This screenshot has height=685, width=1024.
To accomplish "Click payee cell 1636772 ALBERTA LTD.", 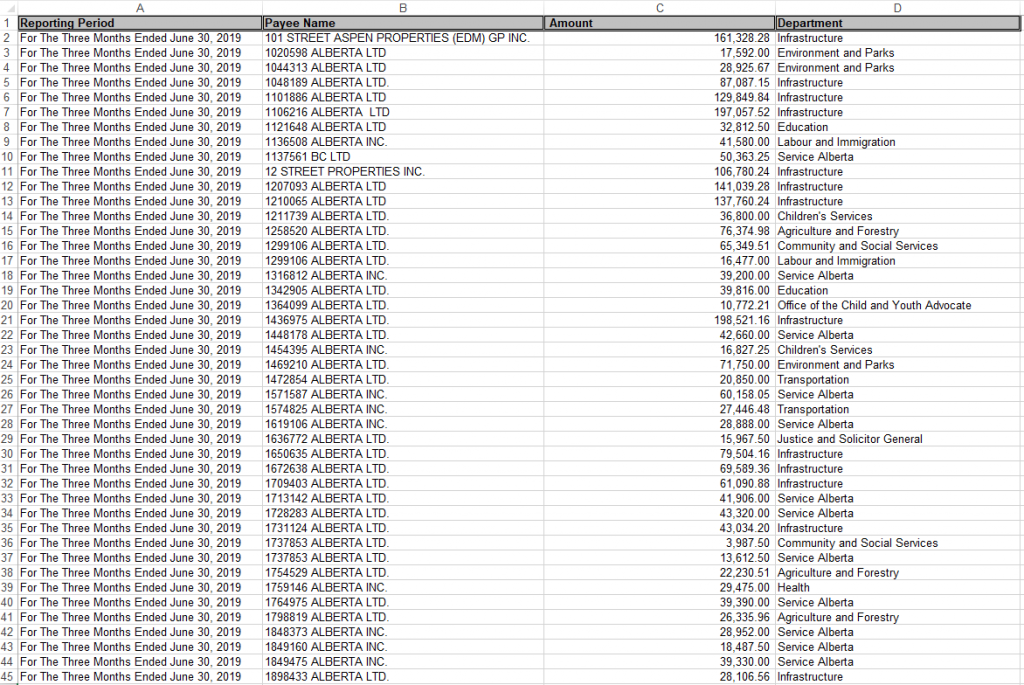I will 403,439.
